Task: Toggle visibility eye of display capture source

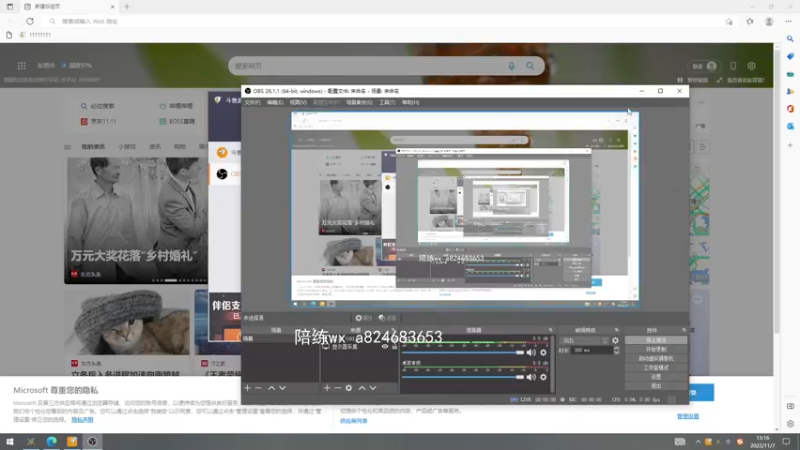Action: [385, 346]
